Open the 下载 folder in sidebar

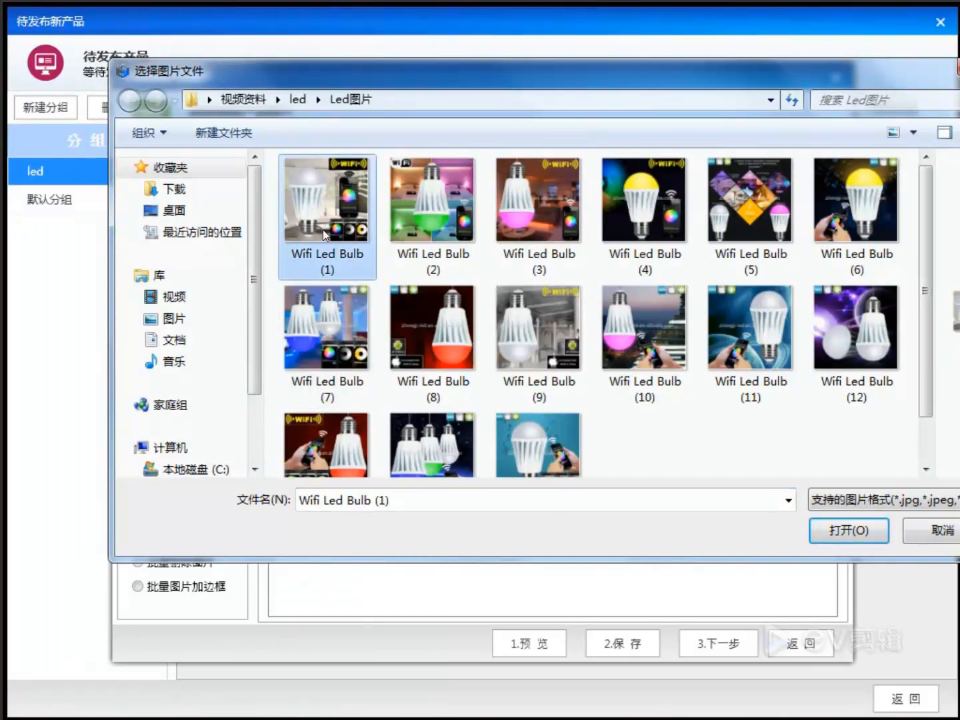[164, 189]
